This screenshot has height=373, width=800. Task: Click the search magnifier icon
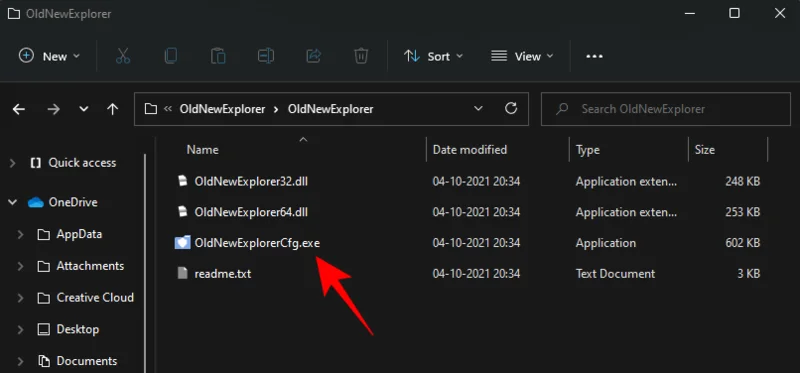point(562,109)
